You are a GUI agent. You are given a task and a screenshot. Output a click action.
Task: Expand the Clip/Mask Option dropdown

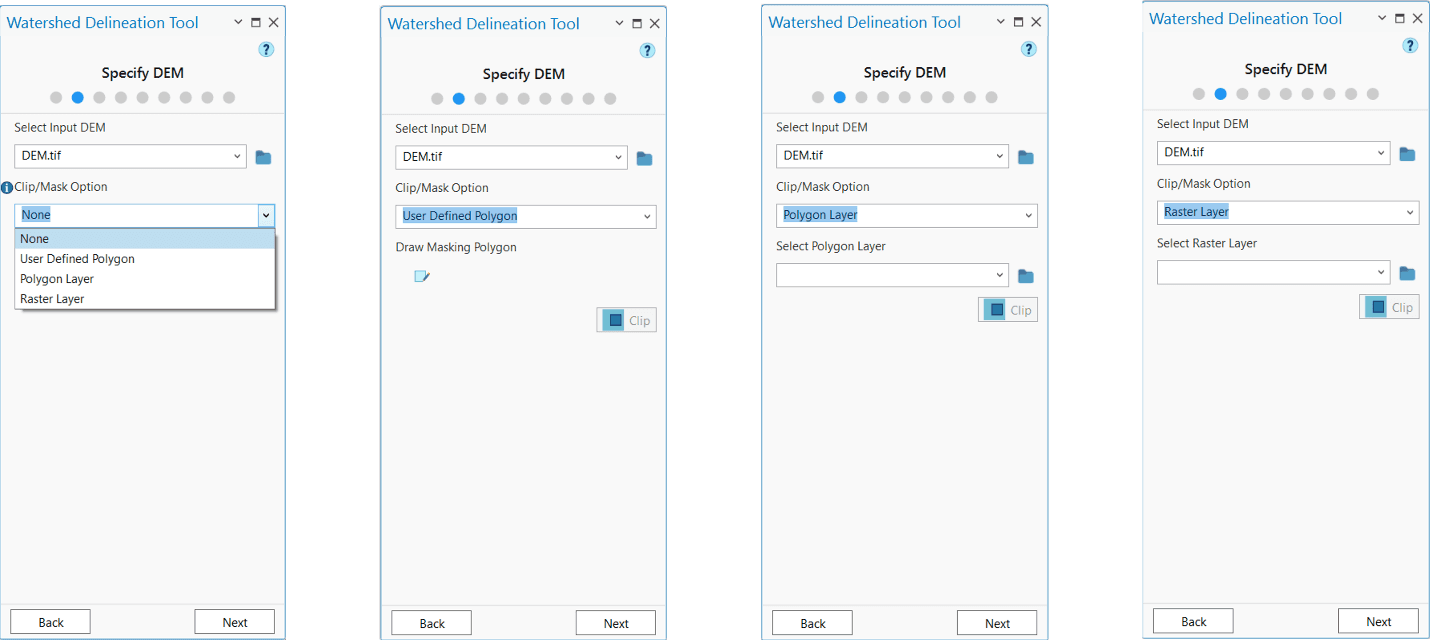coord(265,215)
